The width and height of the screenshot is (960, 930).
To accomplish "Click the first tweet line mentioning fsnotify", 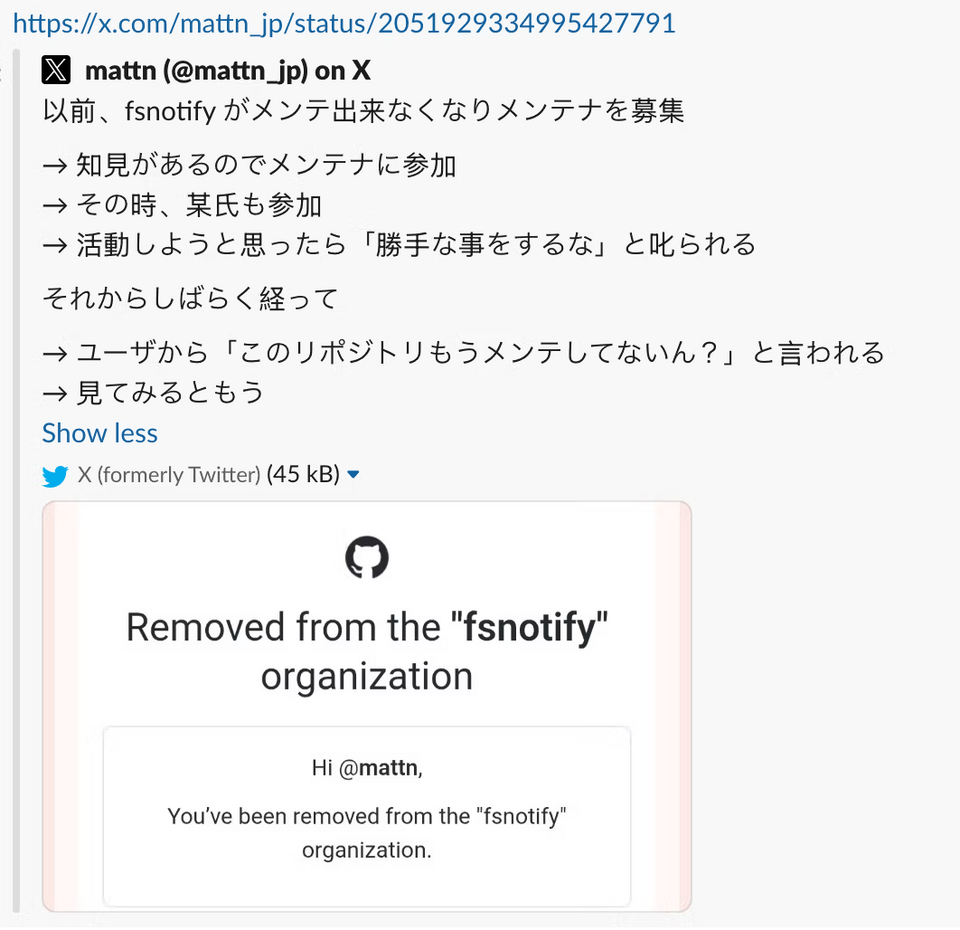I will coord(363,111).
